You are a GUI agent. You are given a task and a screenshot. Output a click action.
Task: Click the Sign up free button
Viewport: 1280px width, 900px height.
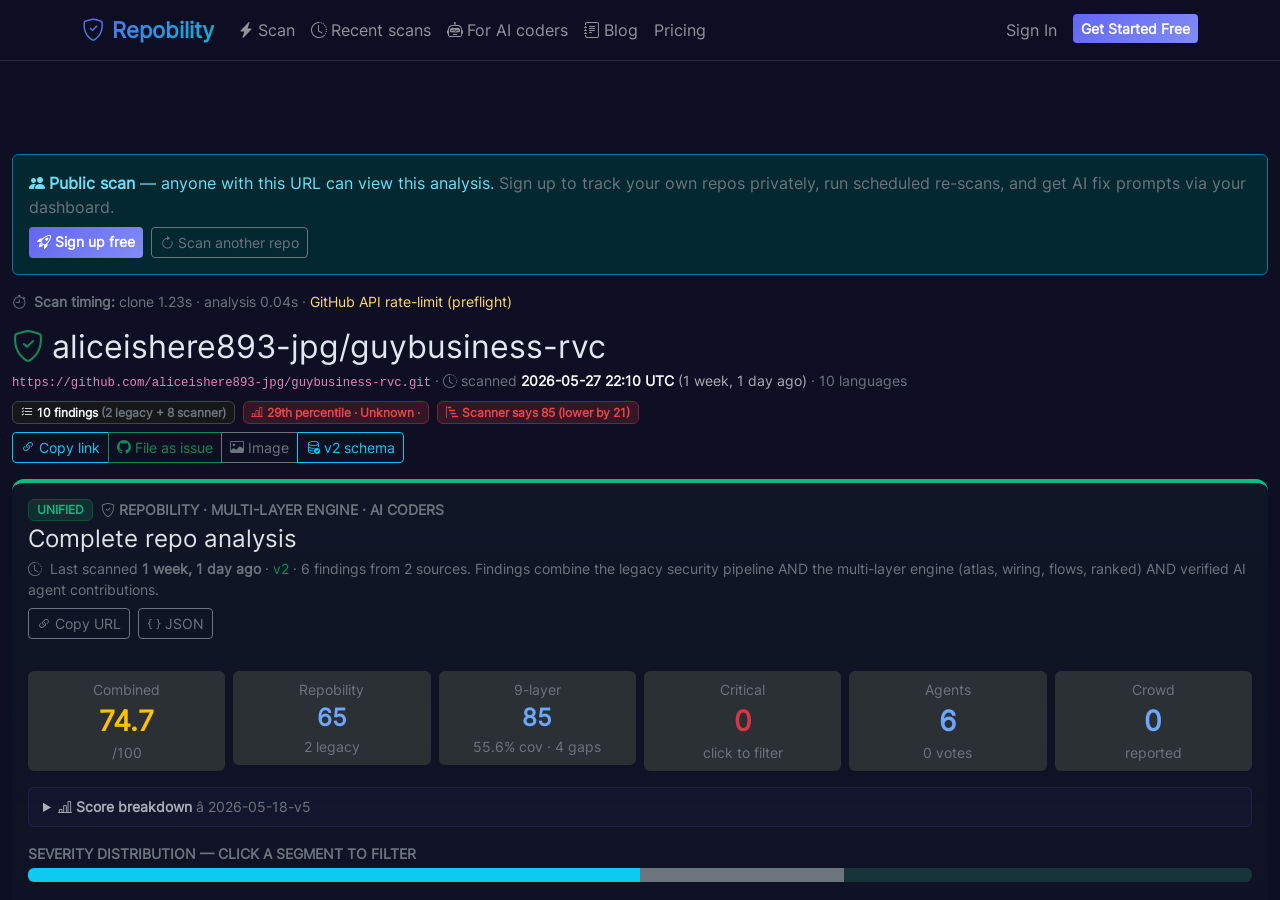point(86,242)
